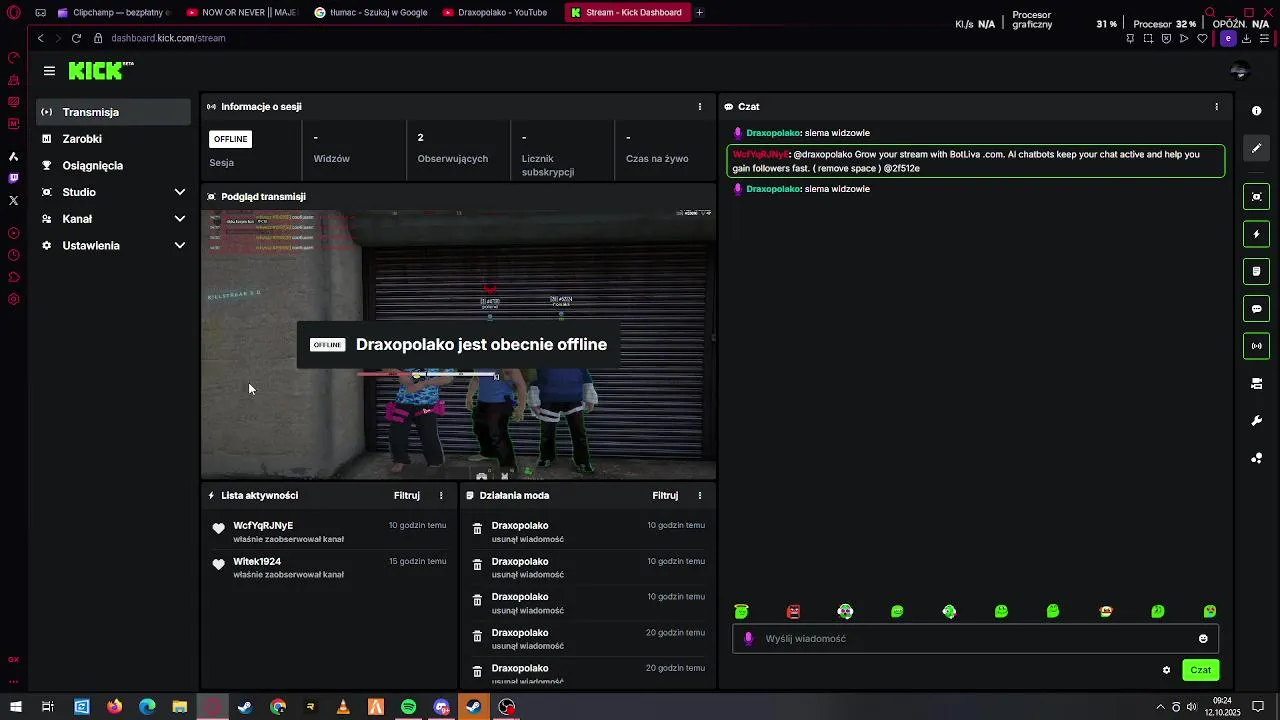This screenshot has width=1280, height=720.
Task: Click the first Draxopolako username in chat
Action: (773, 133)
